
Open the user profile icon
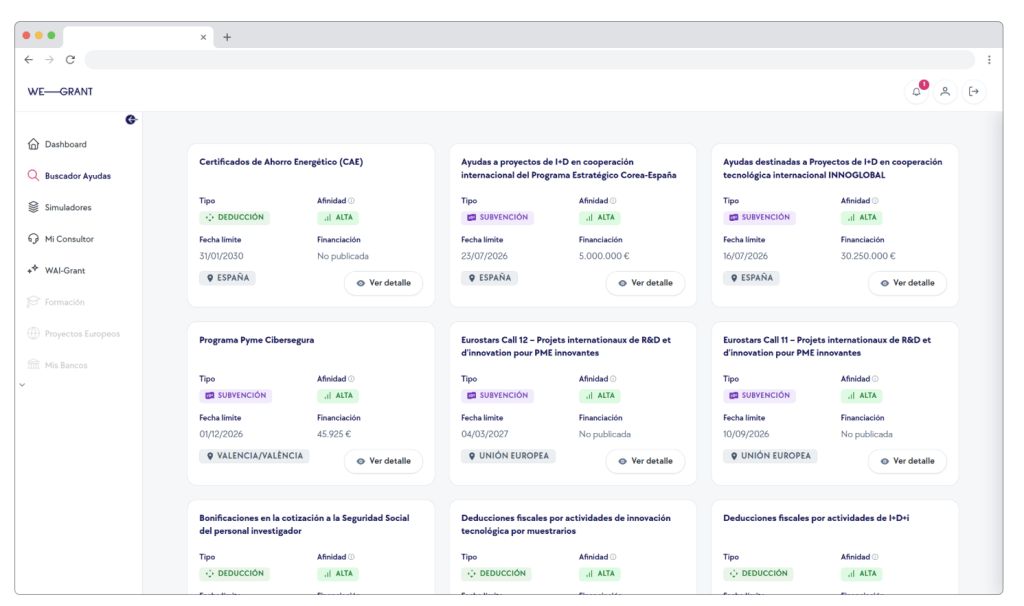(945, 92)
